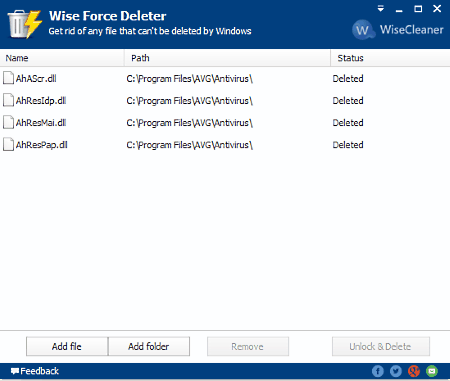450x381 pixels.
Task: Open the WiseCleaner logo link
Action: click(x=398, y=30)
